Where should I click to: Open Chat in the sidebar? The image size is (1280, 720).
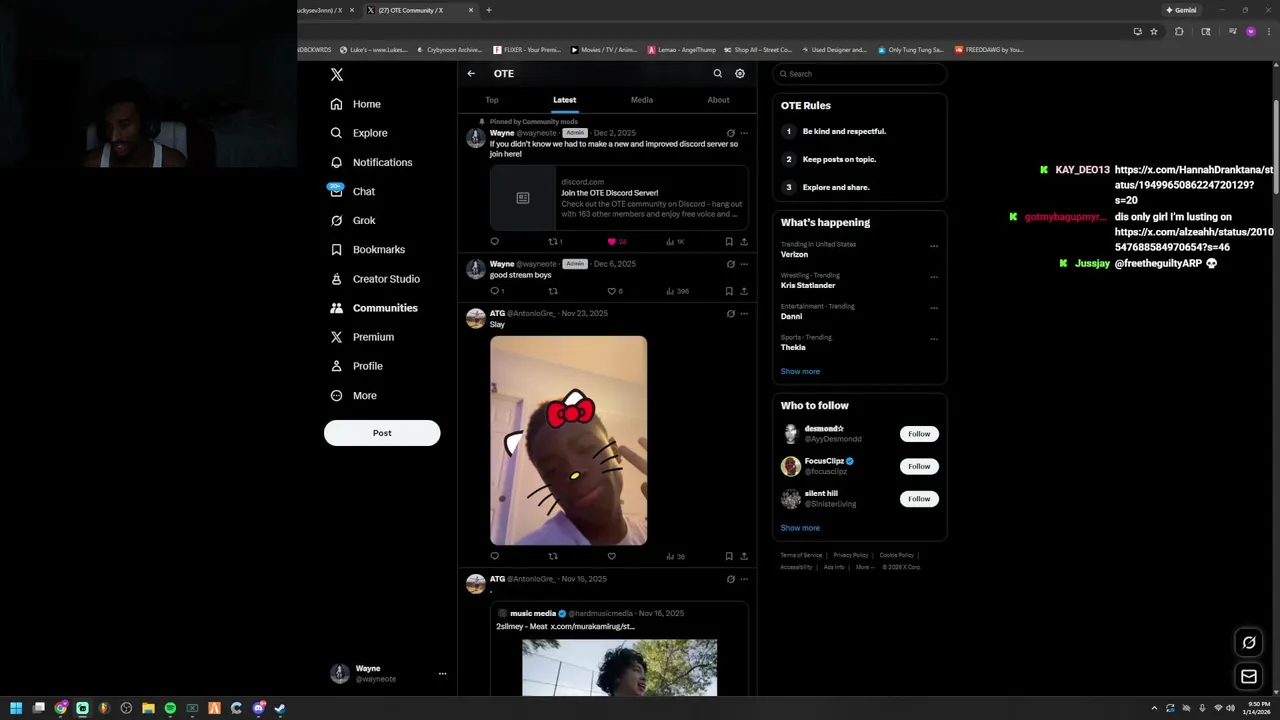coord(352,191)
